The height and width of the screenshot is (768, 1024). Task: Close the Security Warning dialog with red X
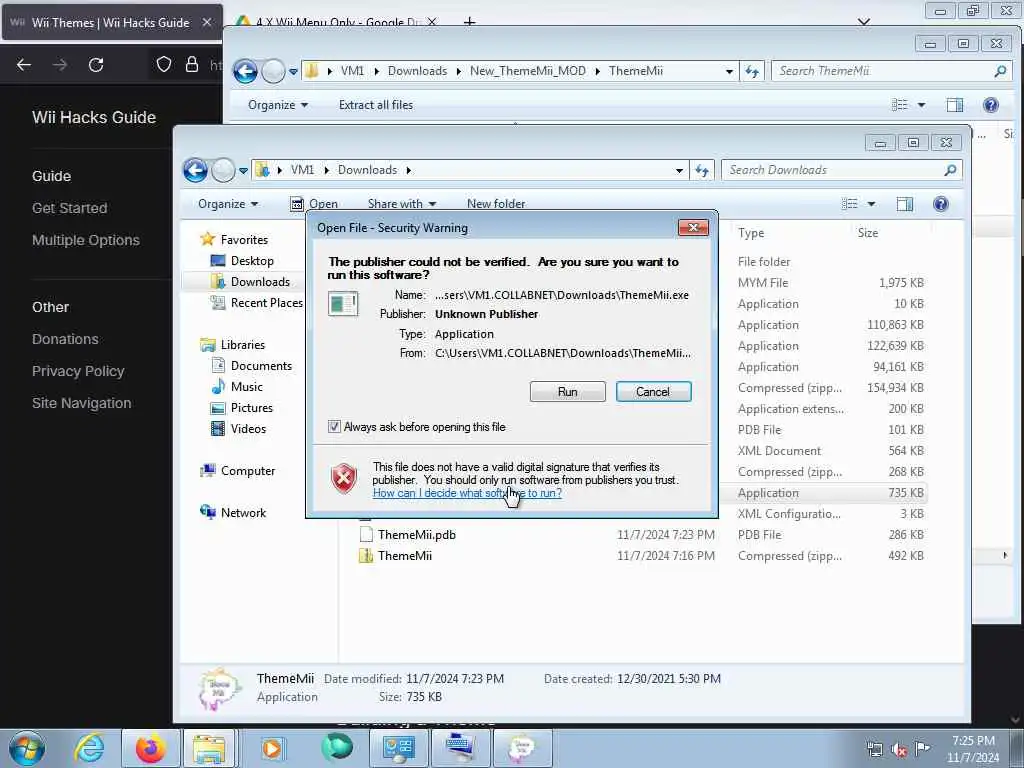pos(694,227)
